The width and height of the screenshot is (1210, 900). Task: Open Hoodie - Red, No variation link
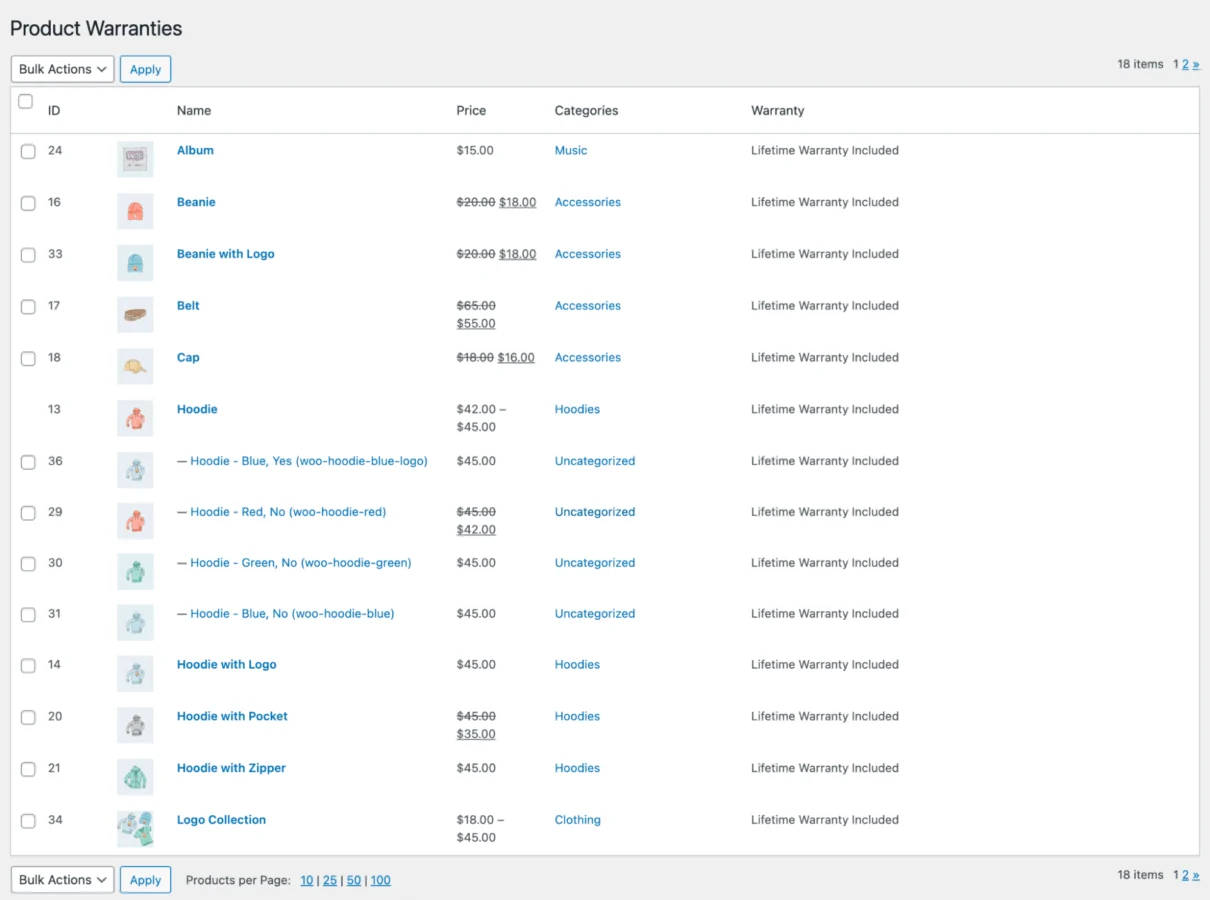tap(288, 512)
